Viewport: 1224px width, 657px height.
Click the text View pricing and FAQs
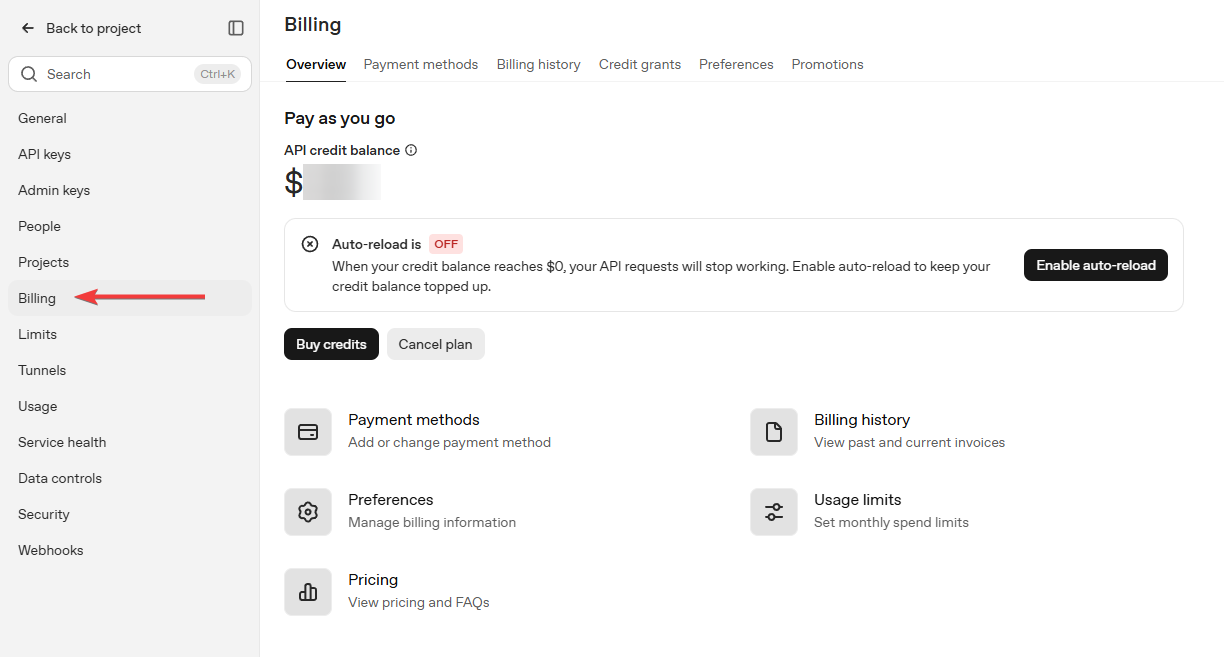[418, 602]
